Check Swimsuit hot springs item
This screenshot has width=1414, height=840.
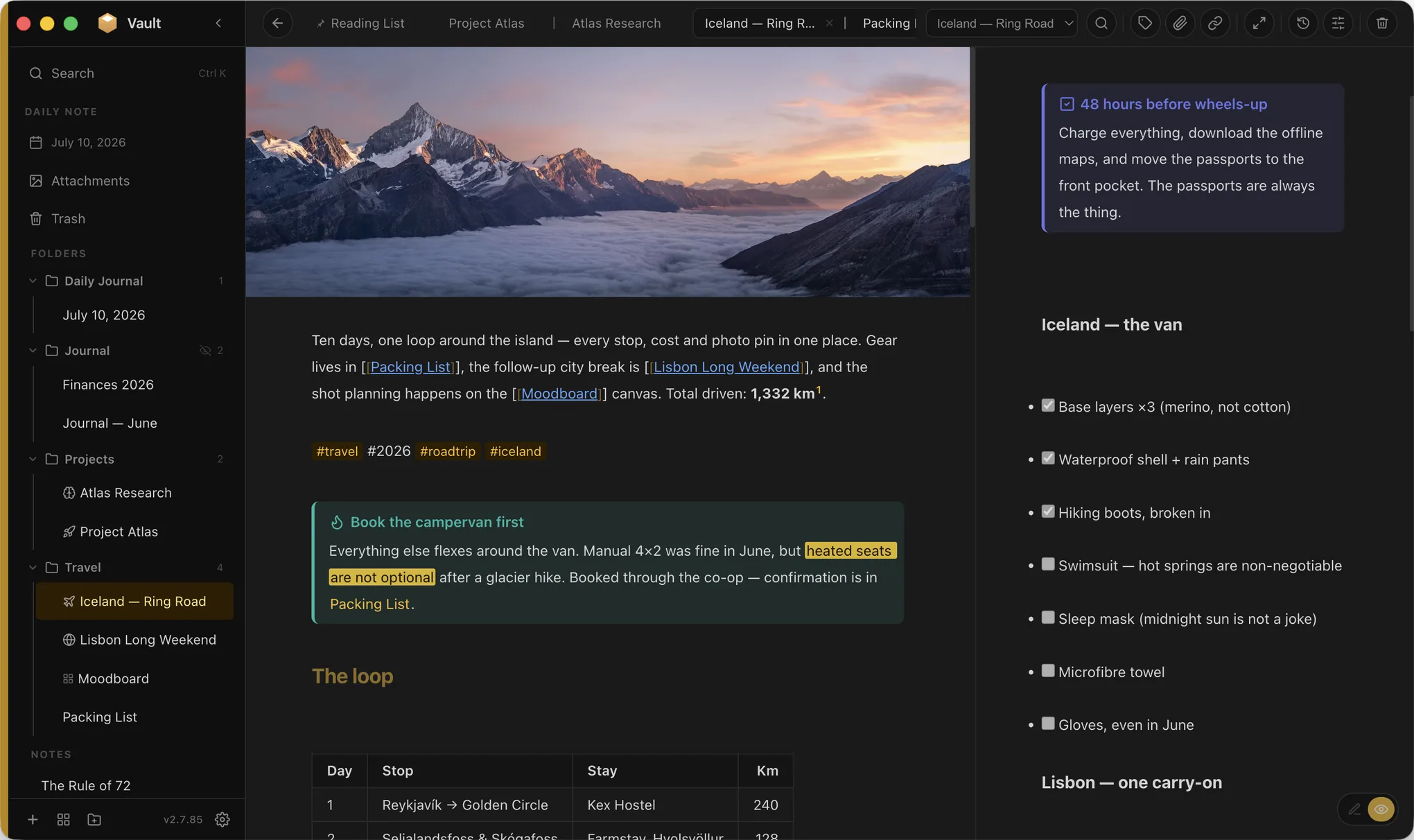coord(1048,564)
